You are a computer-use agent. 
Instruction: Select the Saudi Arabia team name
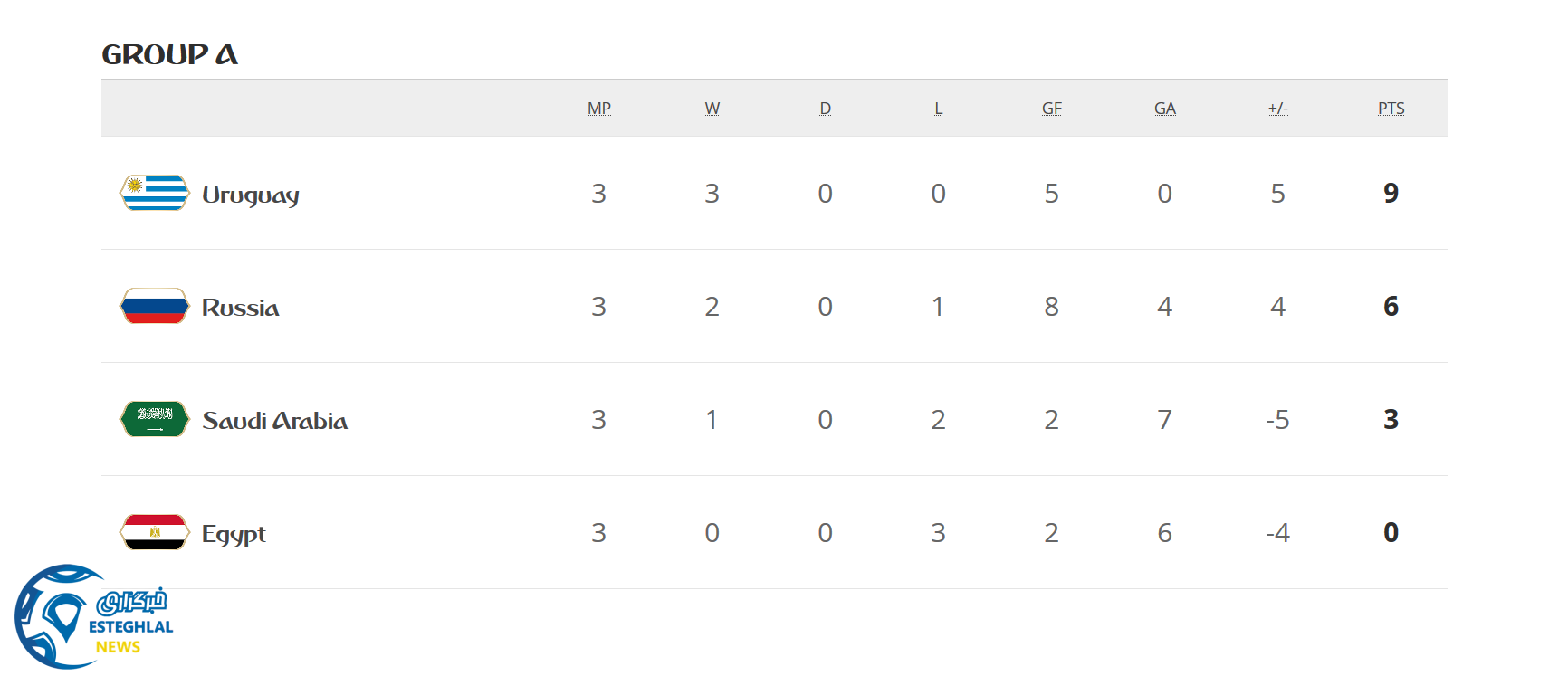275,421
